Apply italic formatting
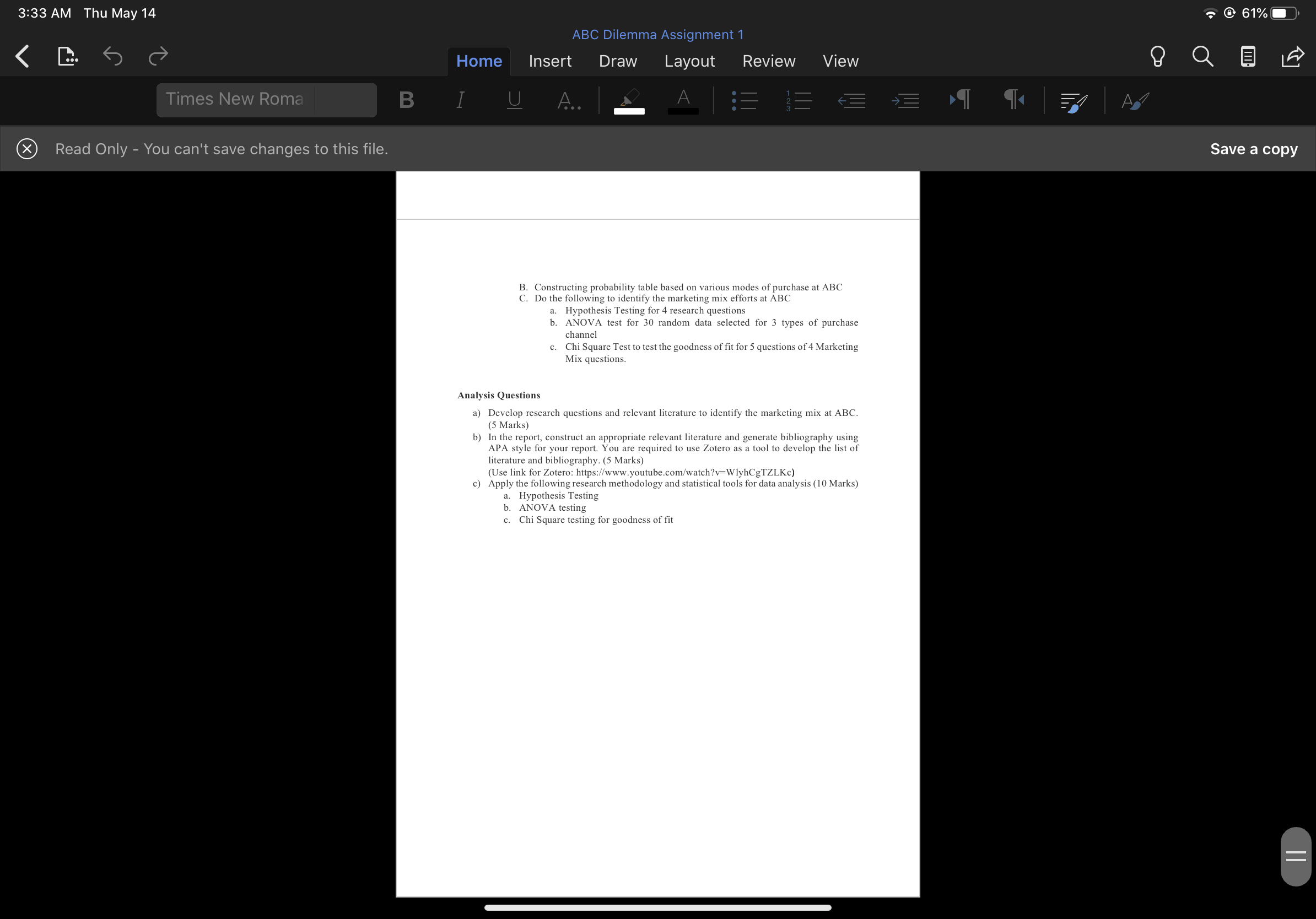This screenshot has height=919, width=1316. 459,100
